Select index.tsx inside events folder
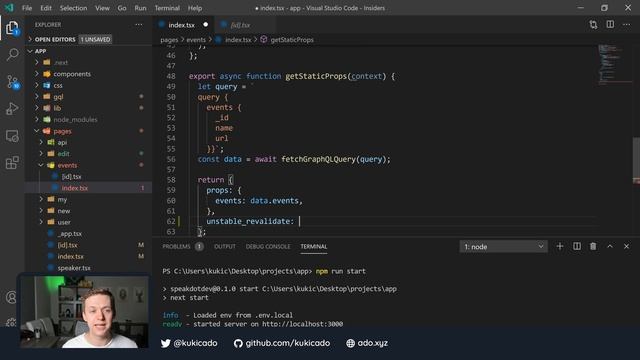640x360 pixels. coord(88,188)
